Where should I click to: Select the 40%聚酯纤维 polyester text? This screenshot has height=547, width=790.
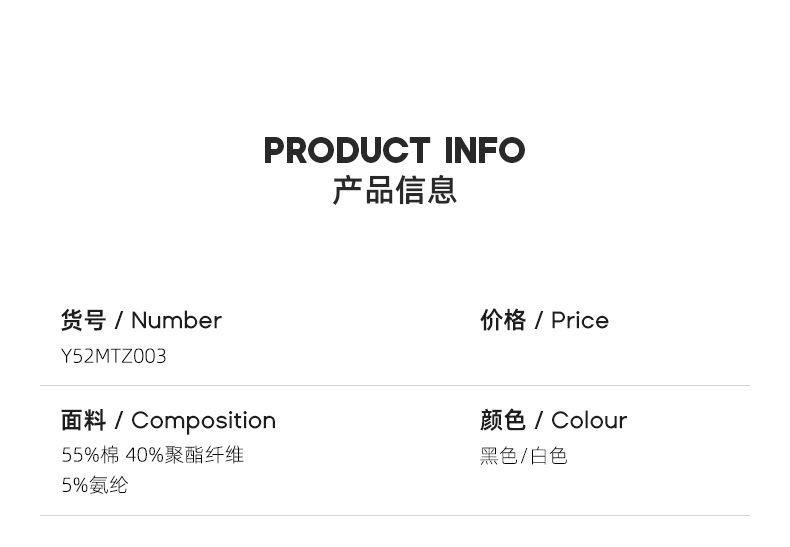pos(185,455)
